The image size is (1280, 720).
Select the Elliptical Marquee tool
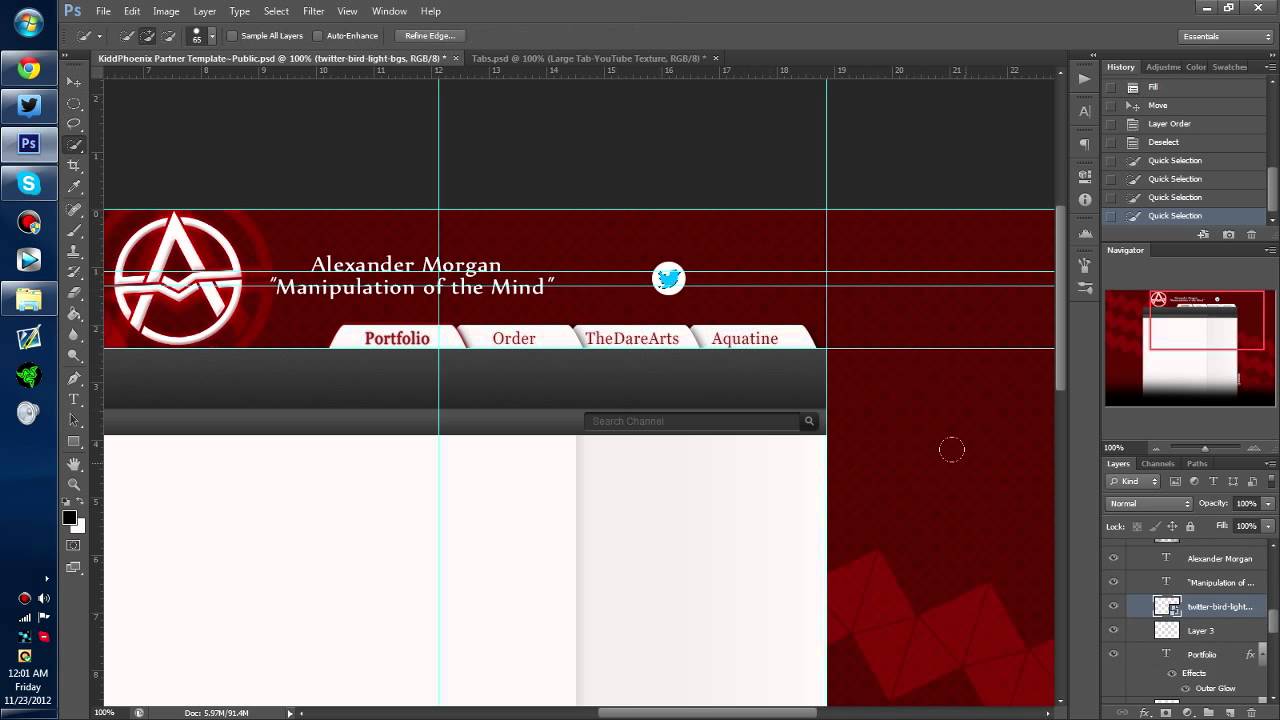74,103
